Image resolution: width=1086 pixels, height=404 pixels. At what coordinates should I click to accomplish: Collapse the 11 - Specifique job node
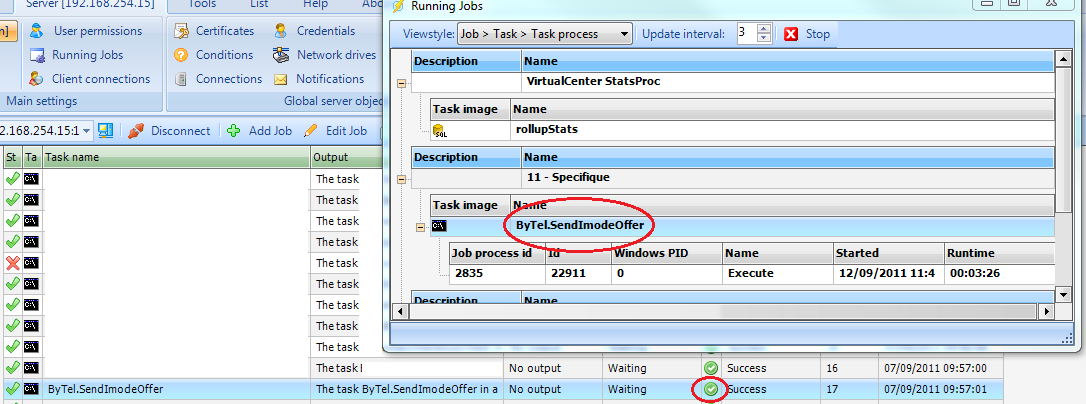[402, 180]
